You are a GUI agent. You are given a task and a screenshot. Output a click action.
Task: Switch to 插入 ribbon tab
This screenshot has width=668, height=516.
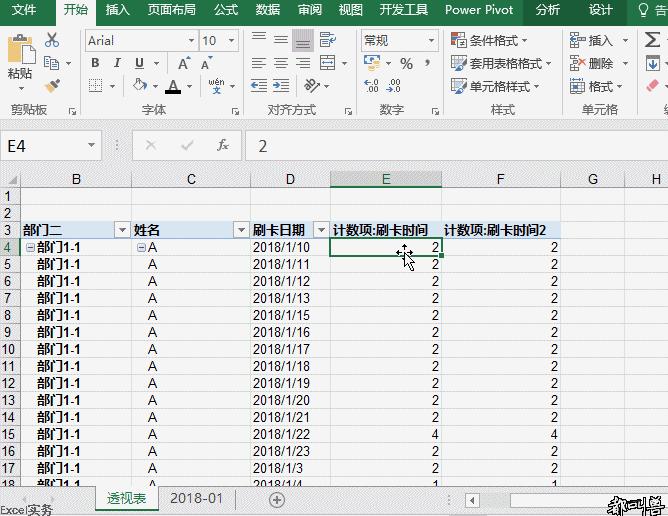pyautogui.click(x=117, y=9)
